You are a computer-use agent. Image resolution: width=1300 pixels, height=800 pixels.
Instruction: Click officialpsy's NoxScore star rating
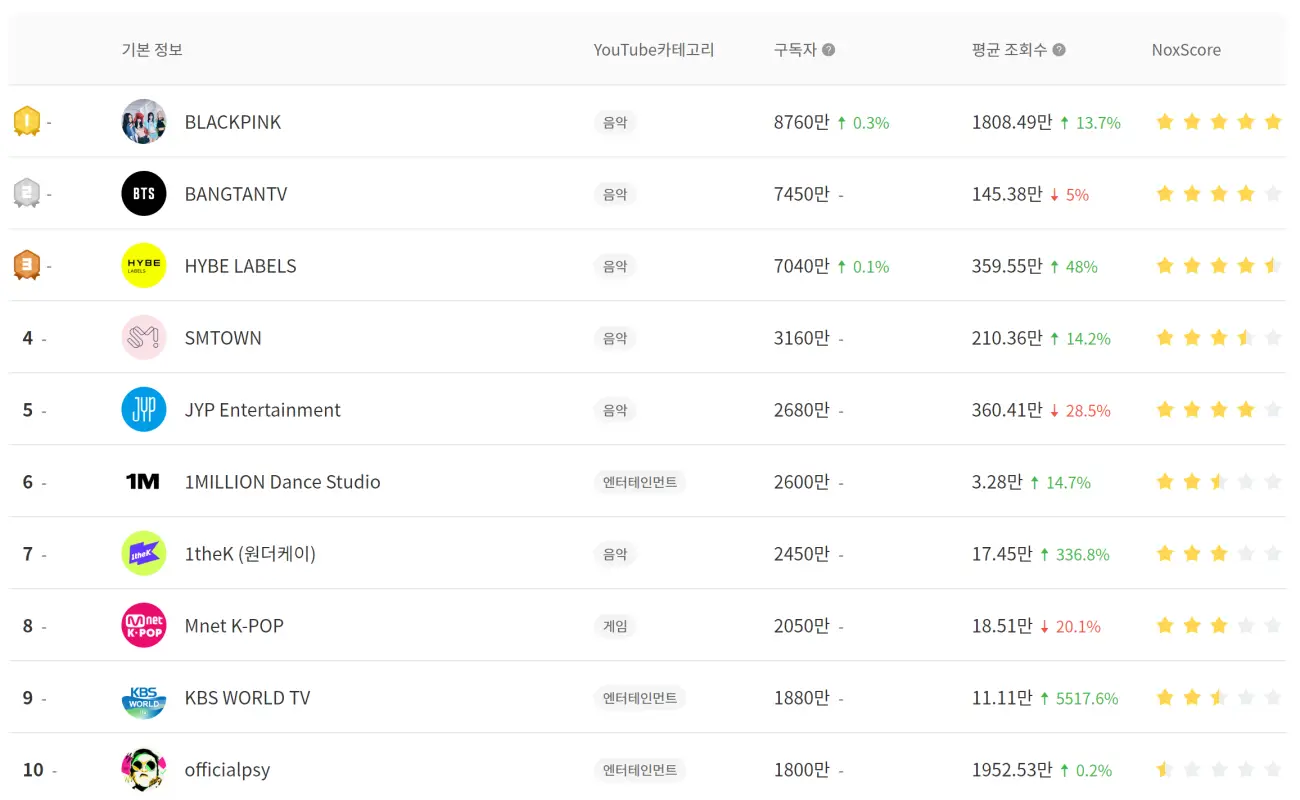pyautogui.click(x=1219, y=770)
